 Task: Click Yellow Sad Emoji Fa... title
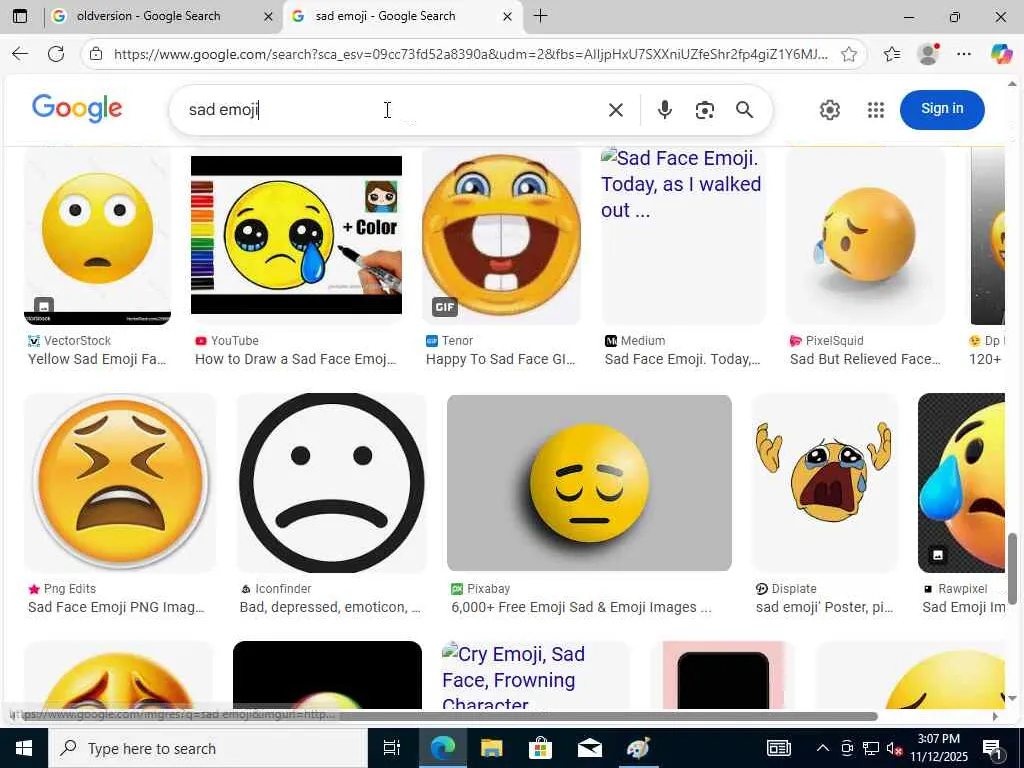pos(97,359)
